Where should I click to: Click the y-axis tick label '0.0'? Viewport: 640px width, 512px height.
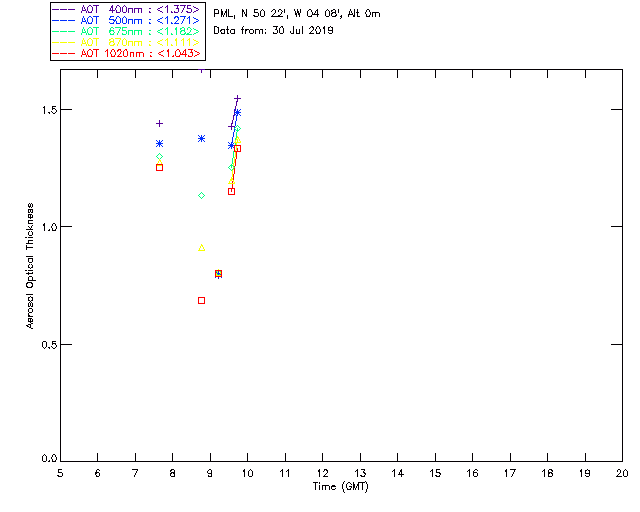49,459
